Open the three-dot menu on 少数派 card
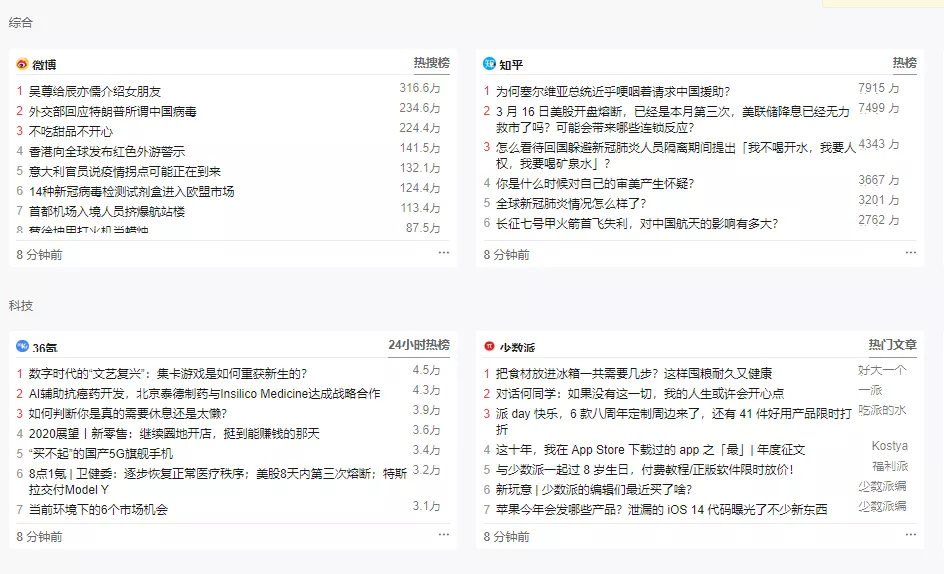Screen dimensions: 944x574 [x=911, y=534]
